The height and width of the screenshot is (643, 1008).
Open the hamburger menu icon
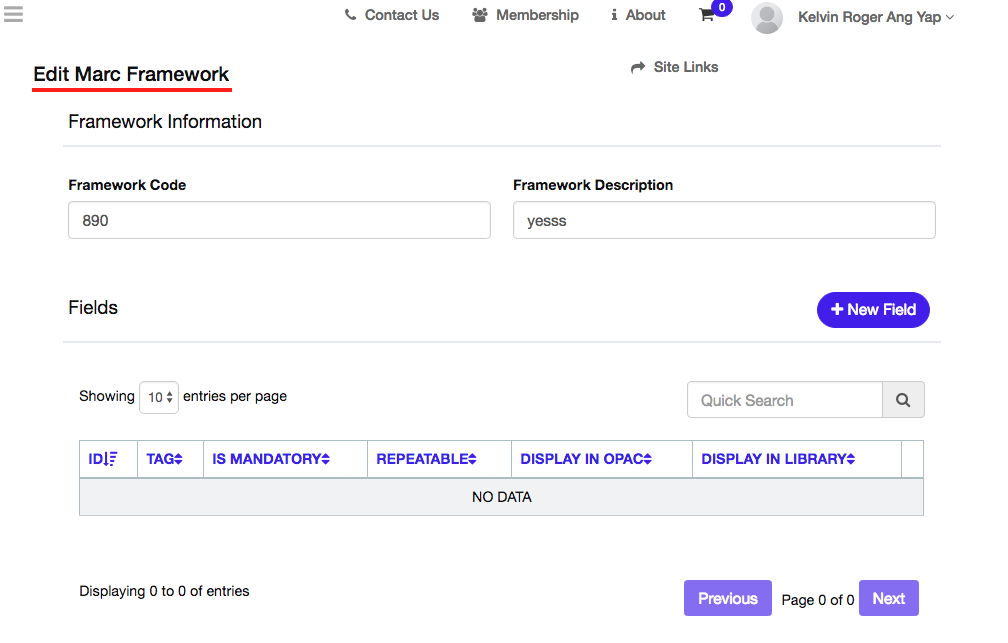[x=13, y=14]
